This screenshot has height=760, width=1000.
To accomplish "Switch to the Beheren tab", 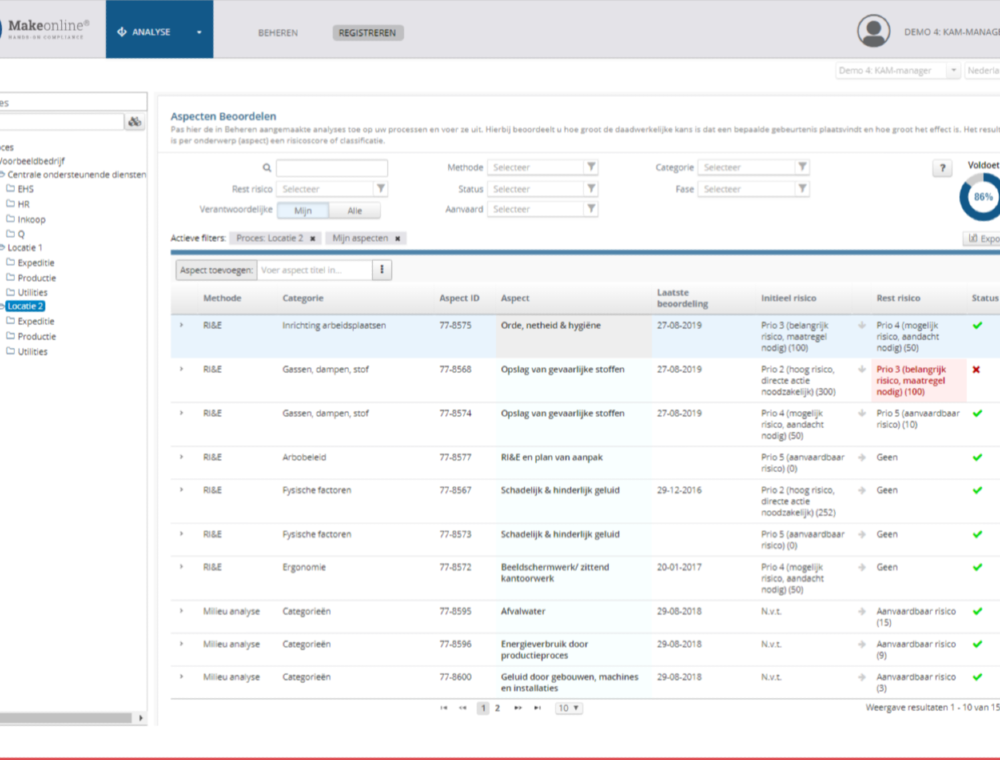I will coord(277,33).
